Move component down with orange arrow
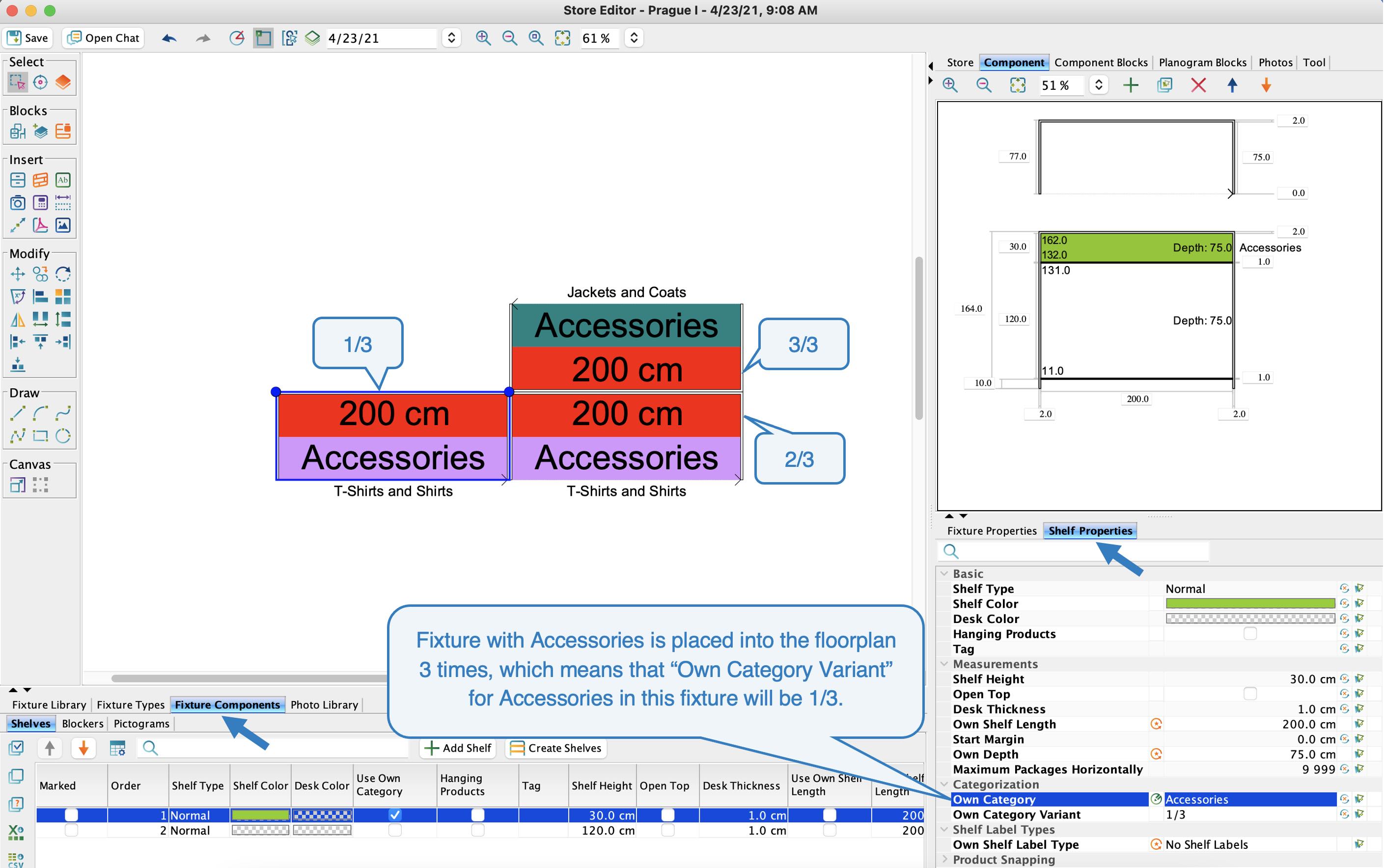 point(1266,85)
